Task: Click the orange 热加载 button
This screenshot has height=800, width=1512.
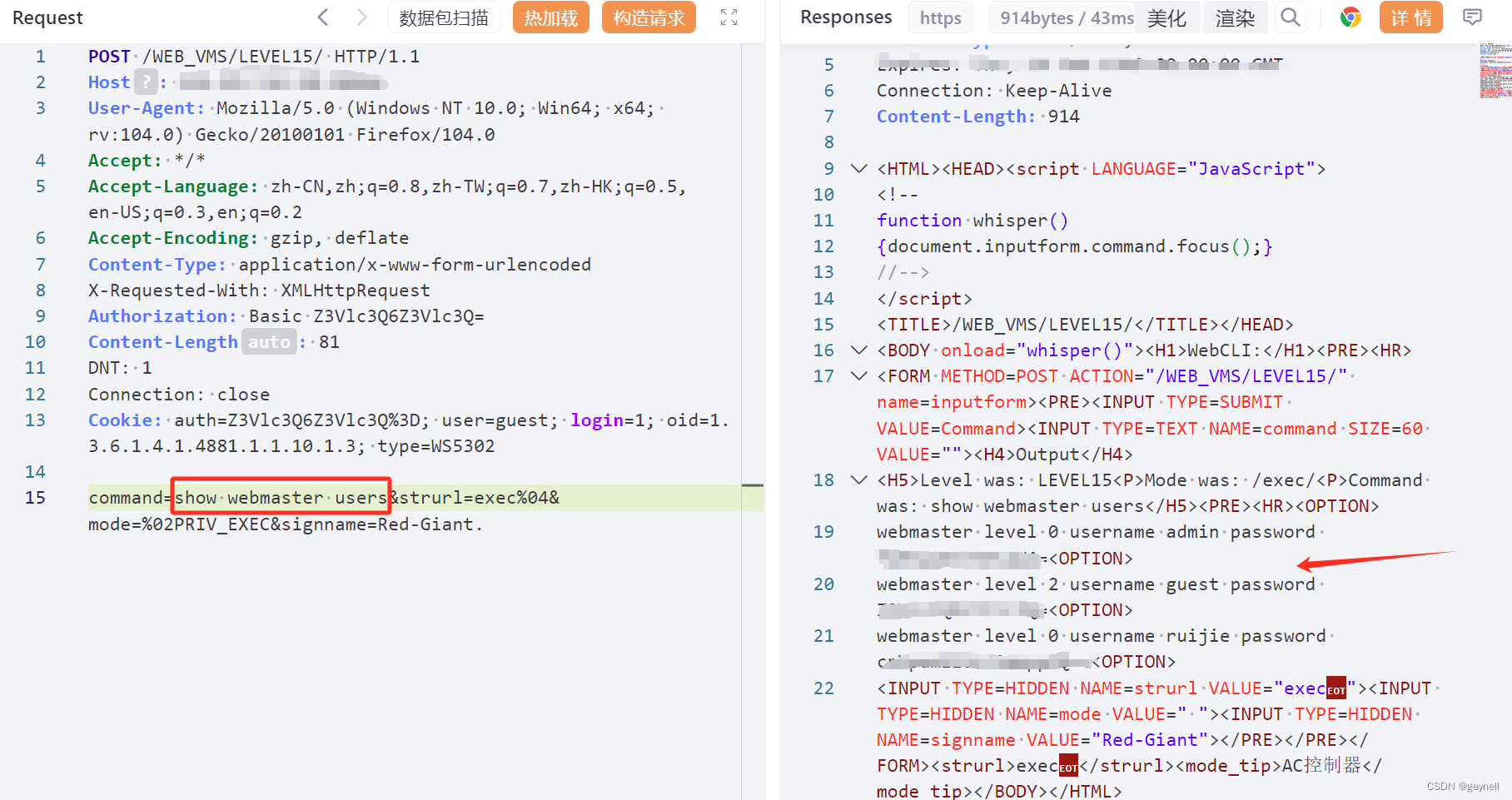Action: (551, 17)
